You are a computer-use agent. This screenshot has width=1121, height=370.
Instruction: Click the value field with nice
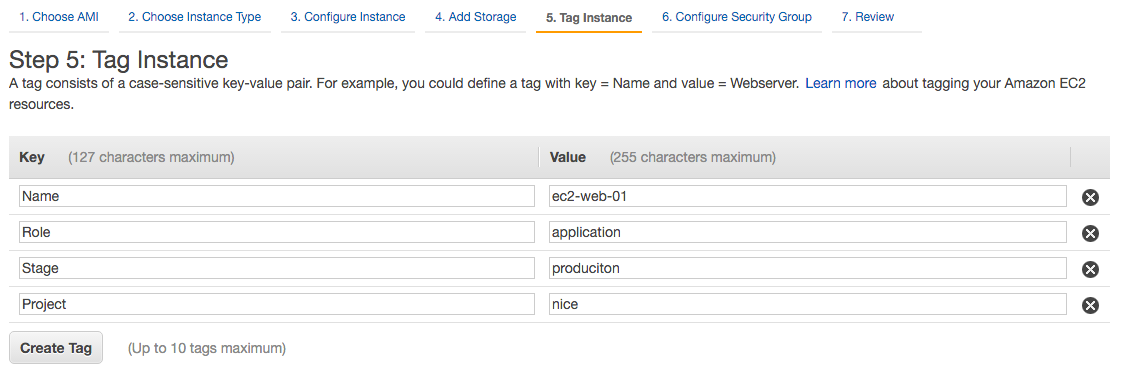coord(808,304)
